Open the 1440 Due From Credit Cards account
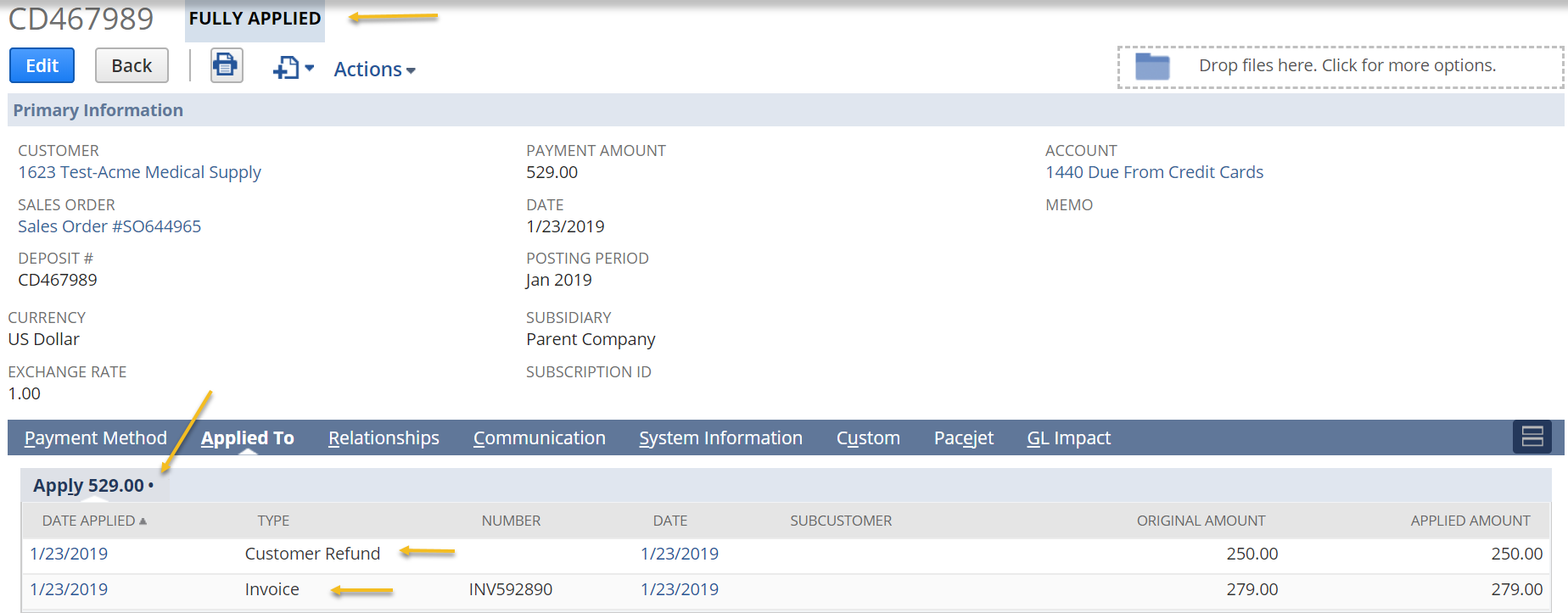Viewport: 1568px width, 613px height. (x=1154, y=172)
